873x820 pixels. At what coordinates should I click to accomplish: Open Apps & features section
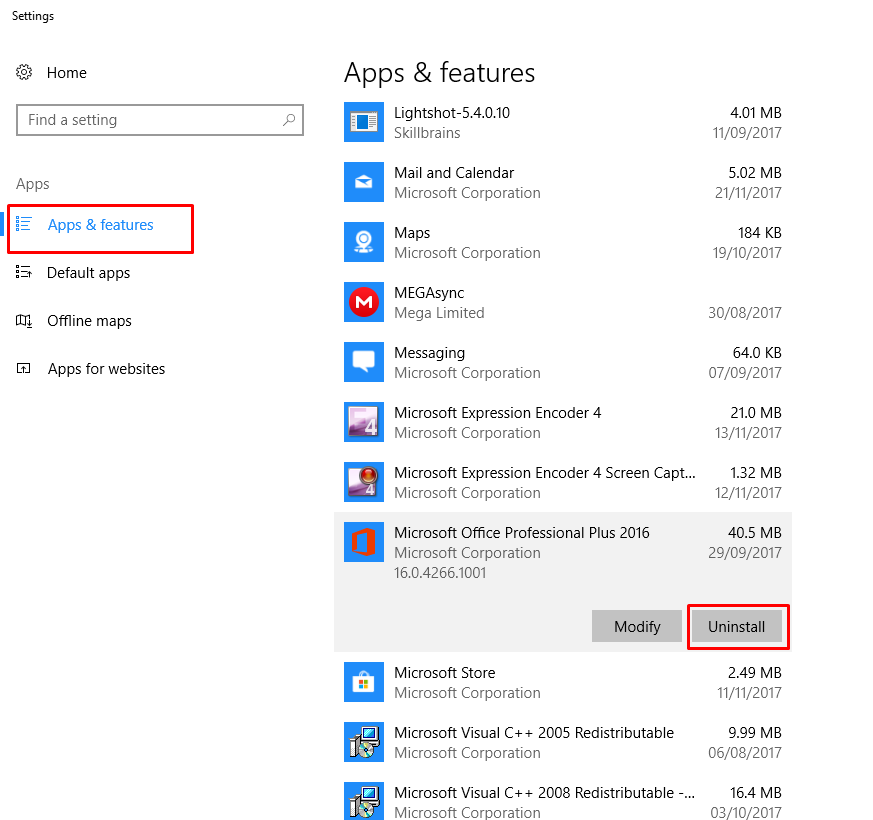click(x=100, y=225)
